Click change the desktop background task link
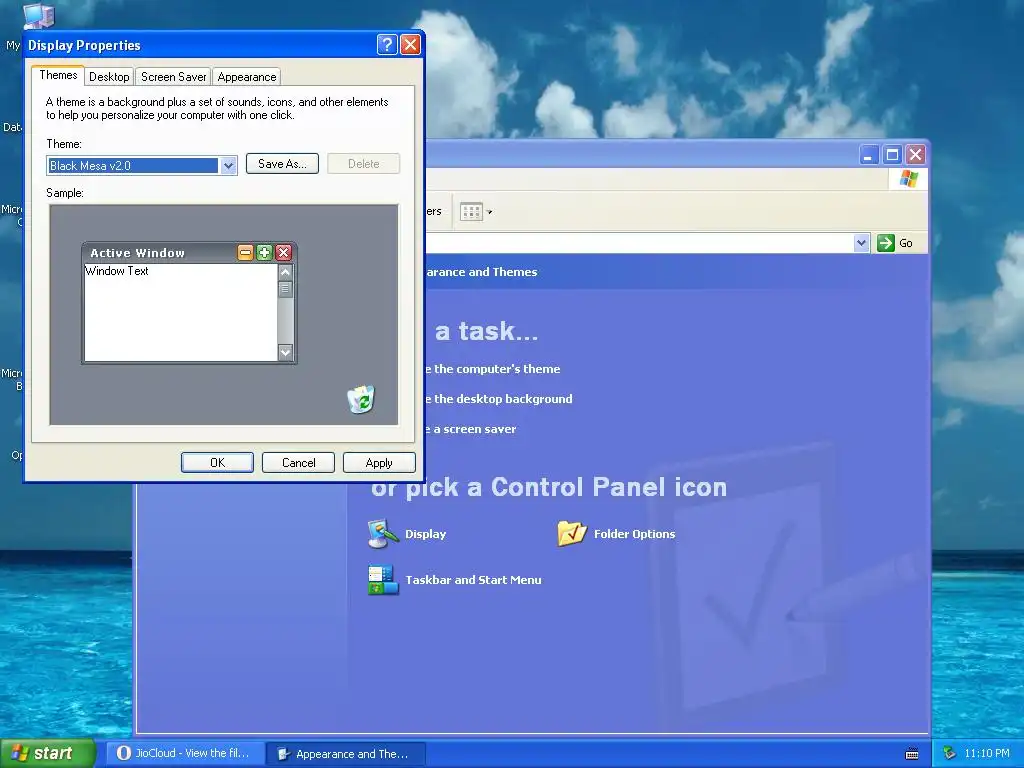This screenshot has width=1024, height=768. pos(499,399)
